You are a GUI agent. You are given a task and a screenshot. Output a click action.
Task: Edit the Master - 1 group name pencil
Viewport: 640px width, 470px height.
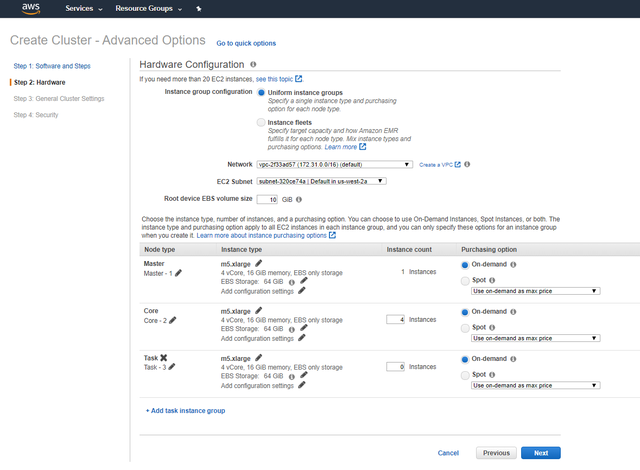(178, 273)
